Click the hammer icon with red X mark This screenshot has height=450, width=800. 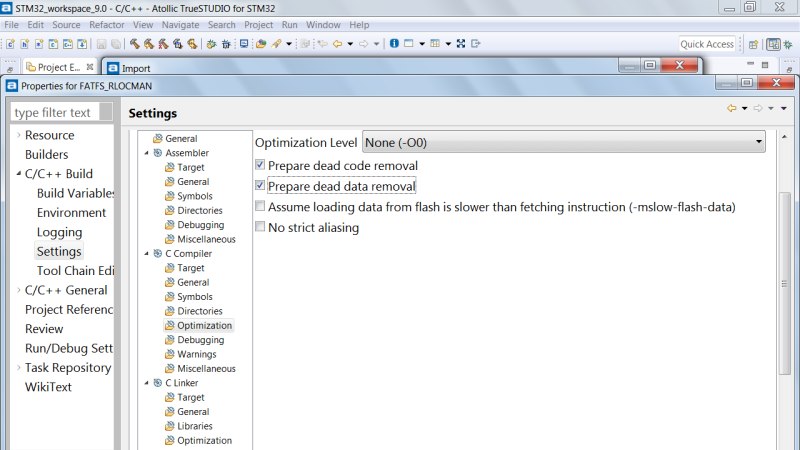163,44
